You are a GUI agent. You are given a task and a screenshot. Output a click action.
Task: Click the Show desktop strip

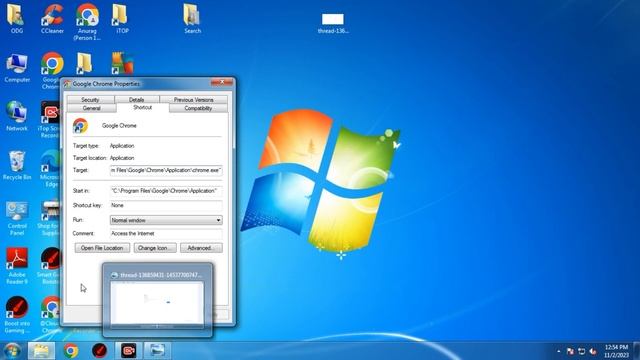[636, 351]
